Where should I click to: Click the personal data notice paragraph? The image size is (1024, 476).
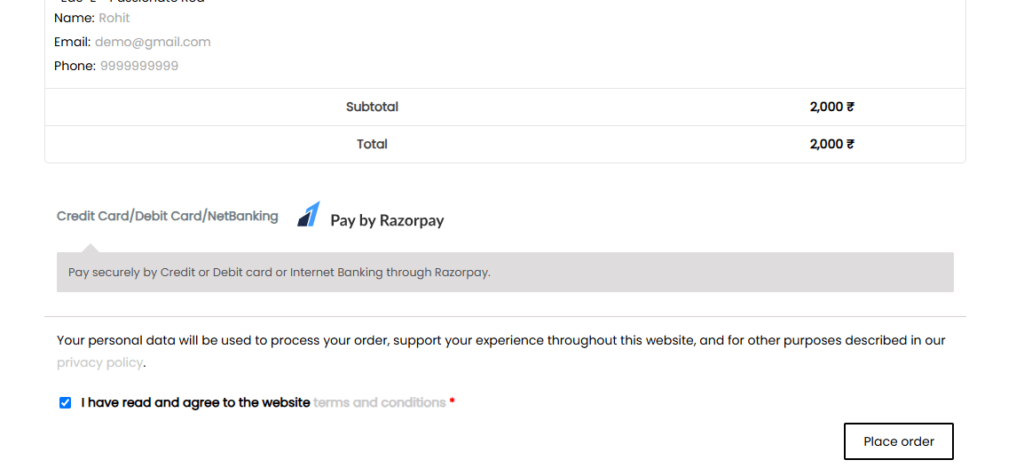coord(501,351)
